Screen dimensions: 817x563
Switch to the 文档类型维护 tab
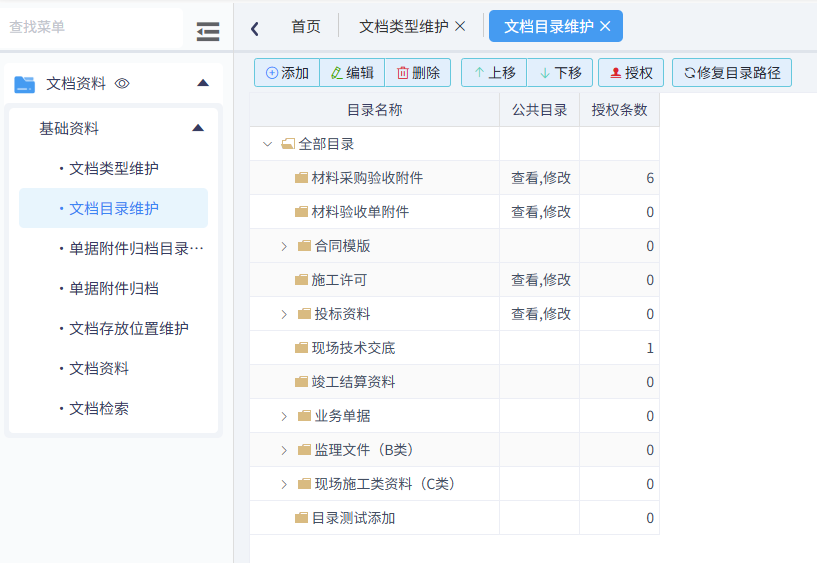(403, 27)
